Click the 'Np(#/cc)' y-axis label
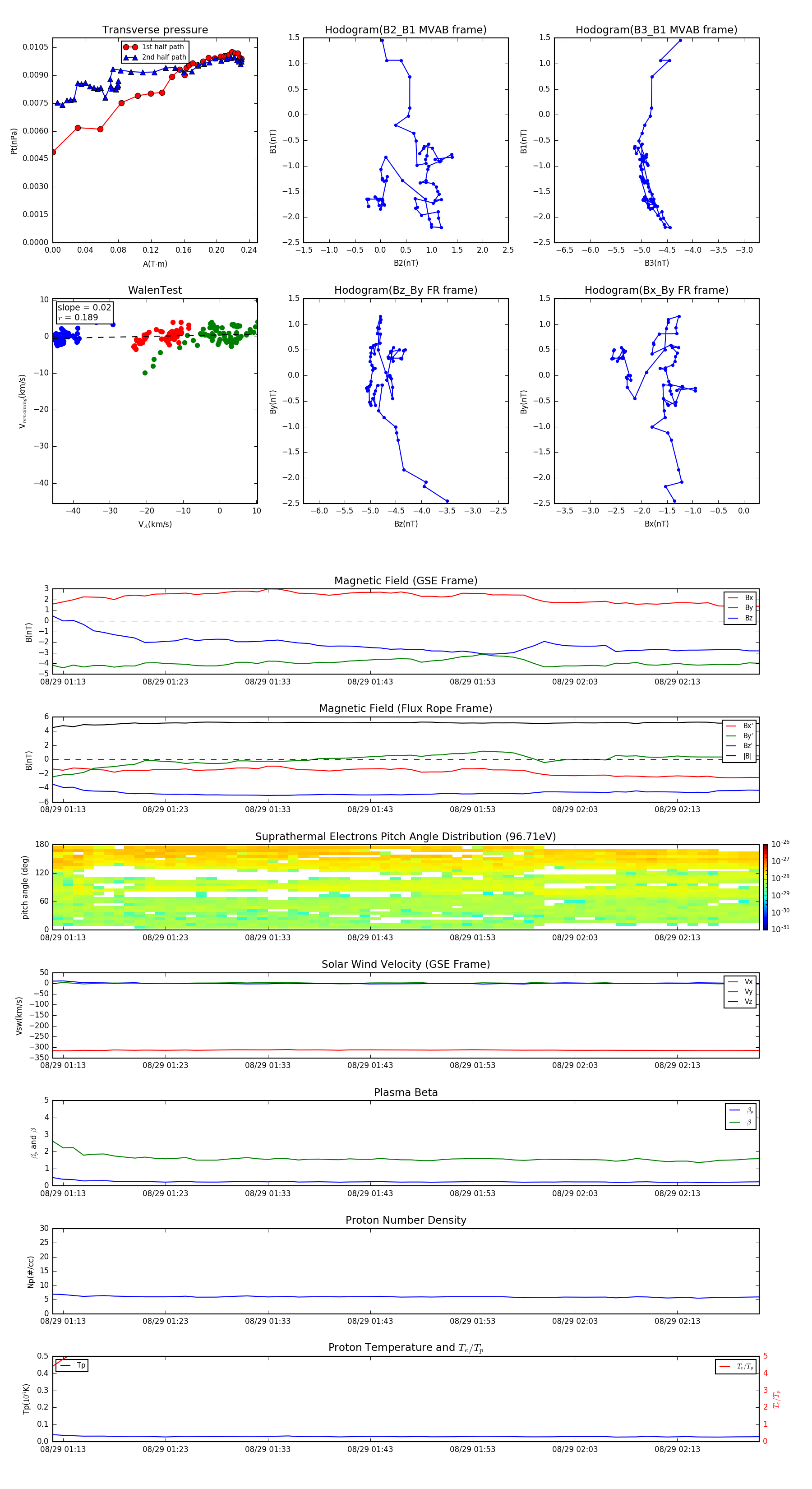The width and height of the screenshot is (812, 1489). coord(31,1272)
